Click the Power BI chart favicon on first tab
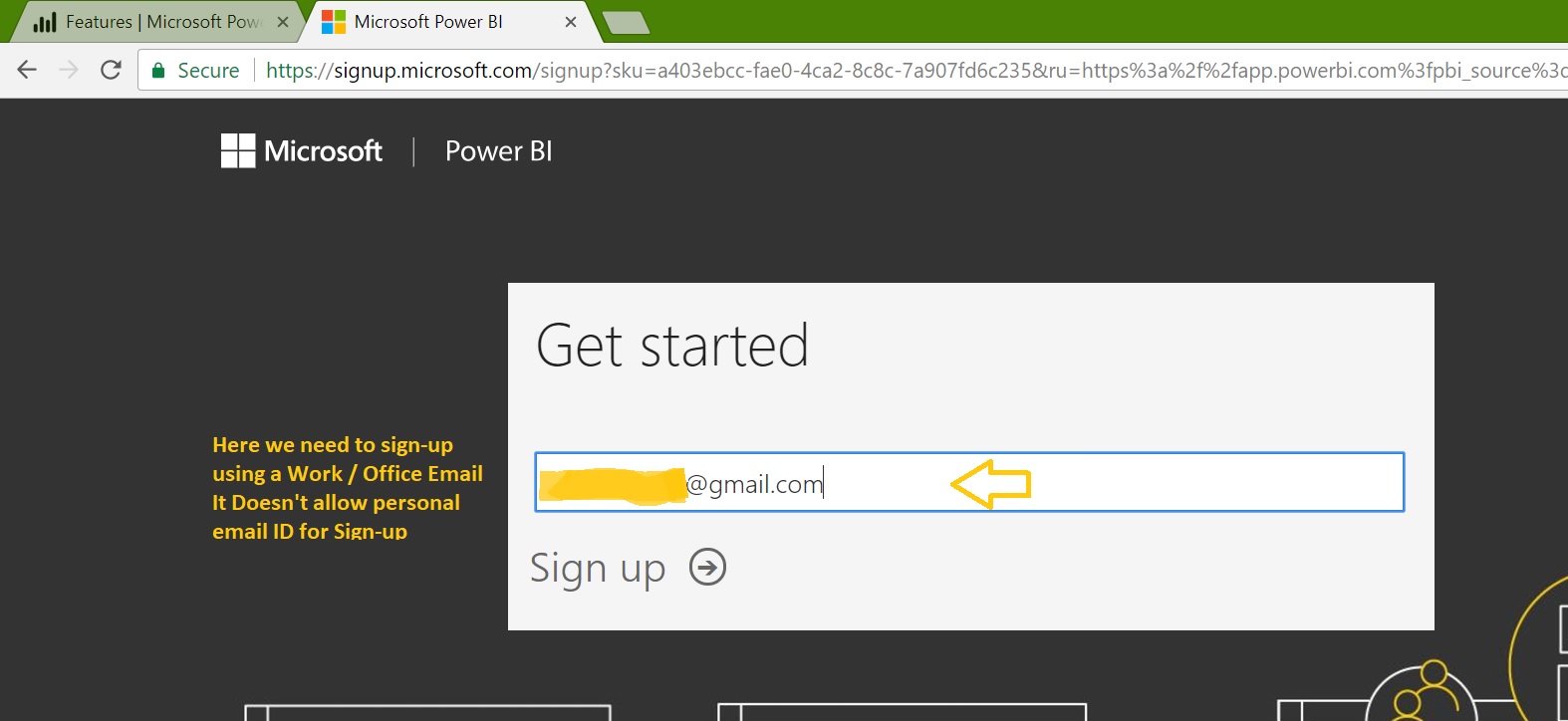 (45, 22)
